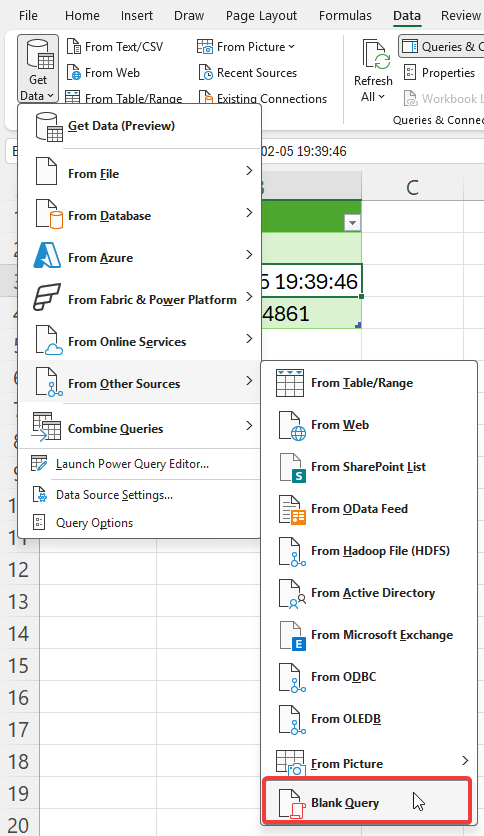Choose Blank Query option
The width and height of the screenshot is (484, 836).
coord(367,803)
